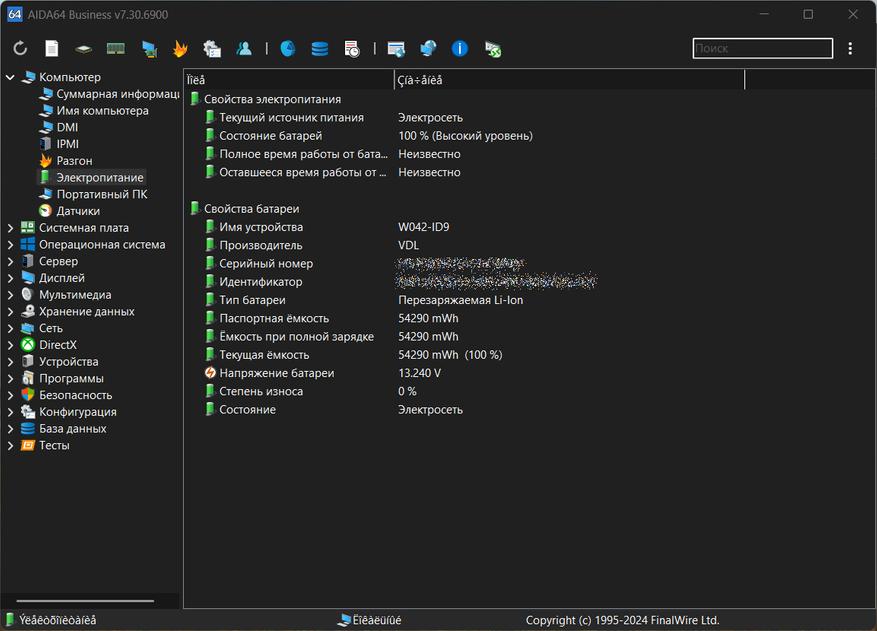The height and width of the screenshot is (631, 877).
Task: Select the Паспортная ёмкость row label
Action: (x=274, y=318)
